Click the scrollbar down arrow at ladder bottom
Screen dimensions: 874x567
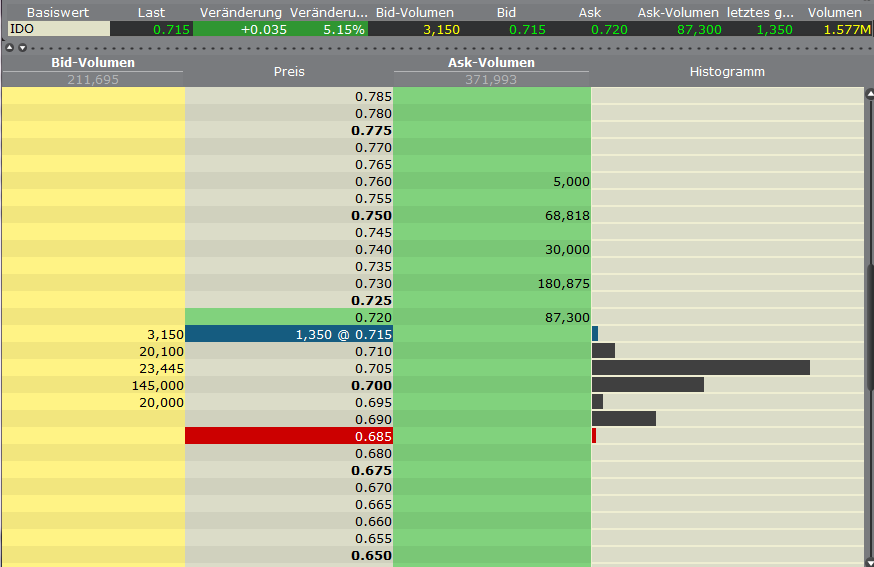870,562
